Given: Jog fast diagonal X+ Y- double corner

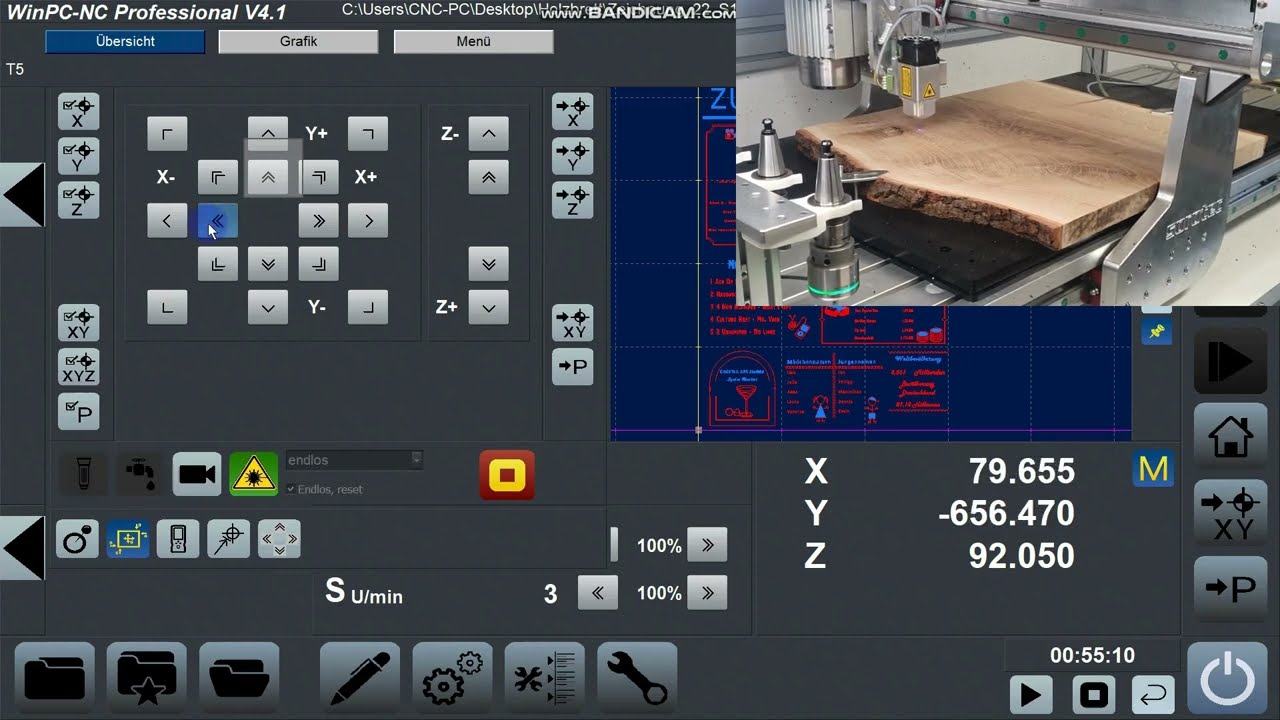Looking at the screenshot, I should click(x=319, y=264).
